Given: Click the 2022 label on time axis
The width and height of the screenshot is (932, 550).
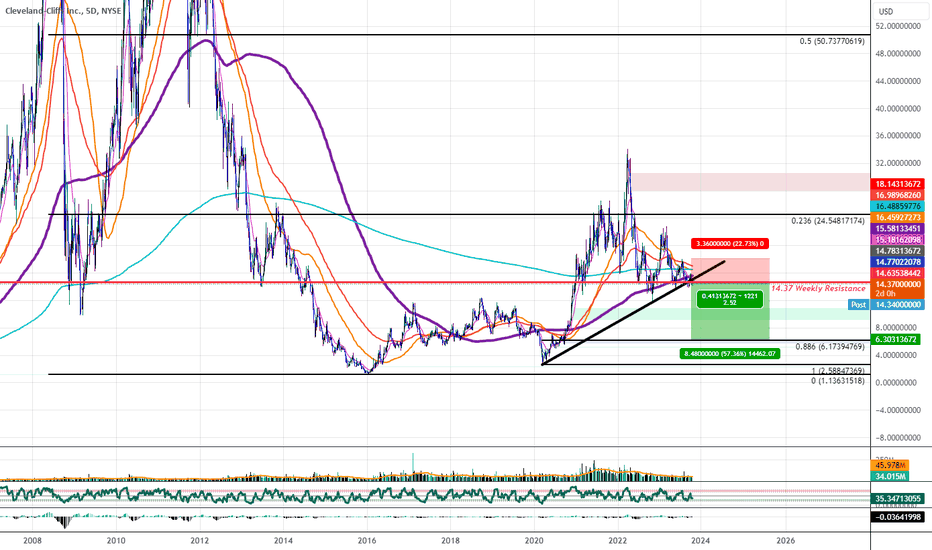Looking at the screenshot, I should 618,540.
